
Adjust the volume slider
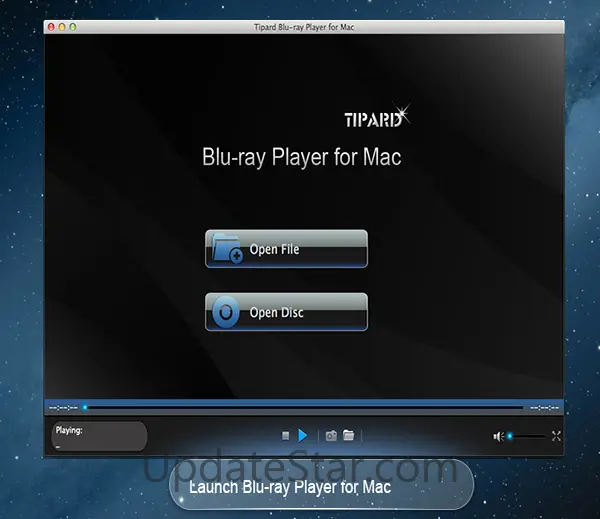pyautogui.click(x=527, y=436)
